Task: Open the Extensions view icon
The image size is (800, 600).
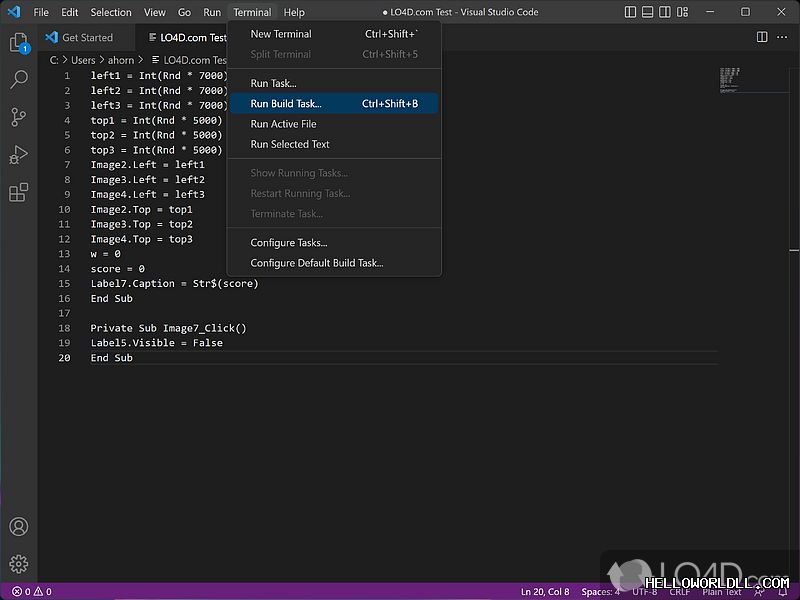Action: [19, 192]
